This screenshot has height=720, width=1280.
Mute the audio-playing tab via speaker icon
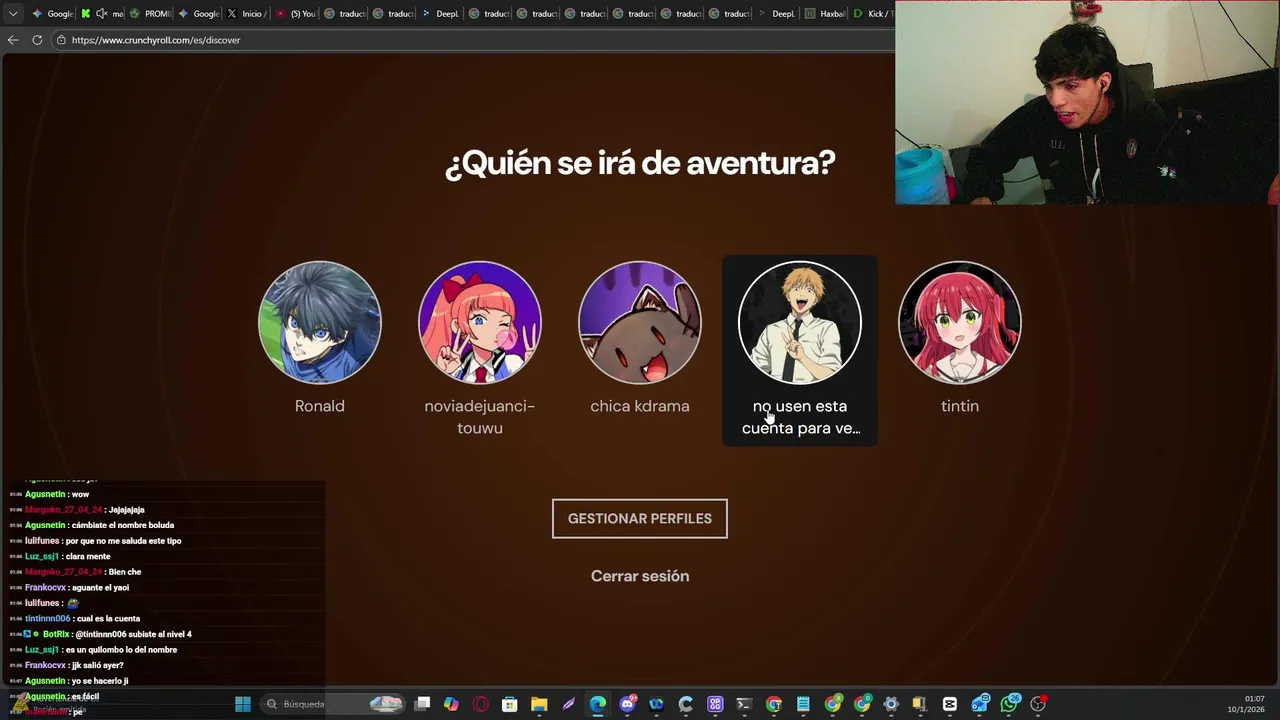(101, 14)
